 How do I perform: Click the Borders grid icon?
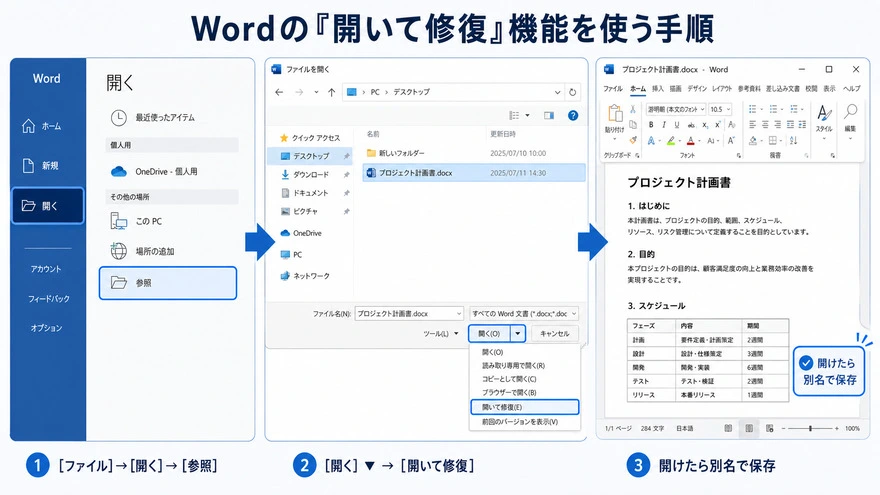pos(773,140)
